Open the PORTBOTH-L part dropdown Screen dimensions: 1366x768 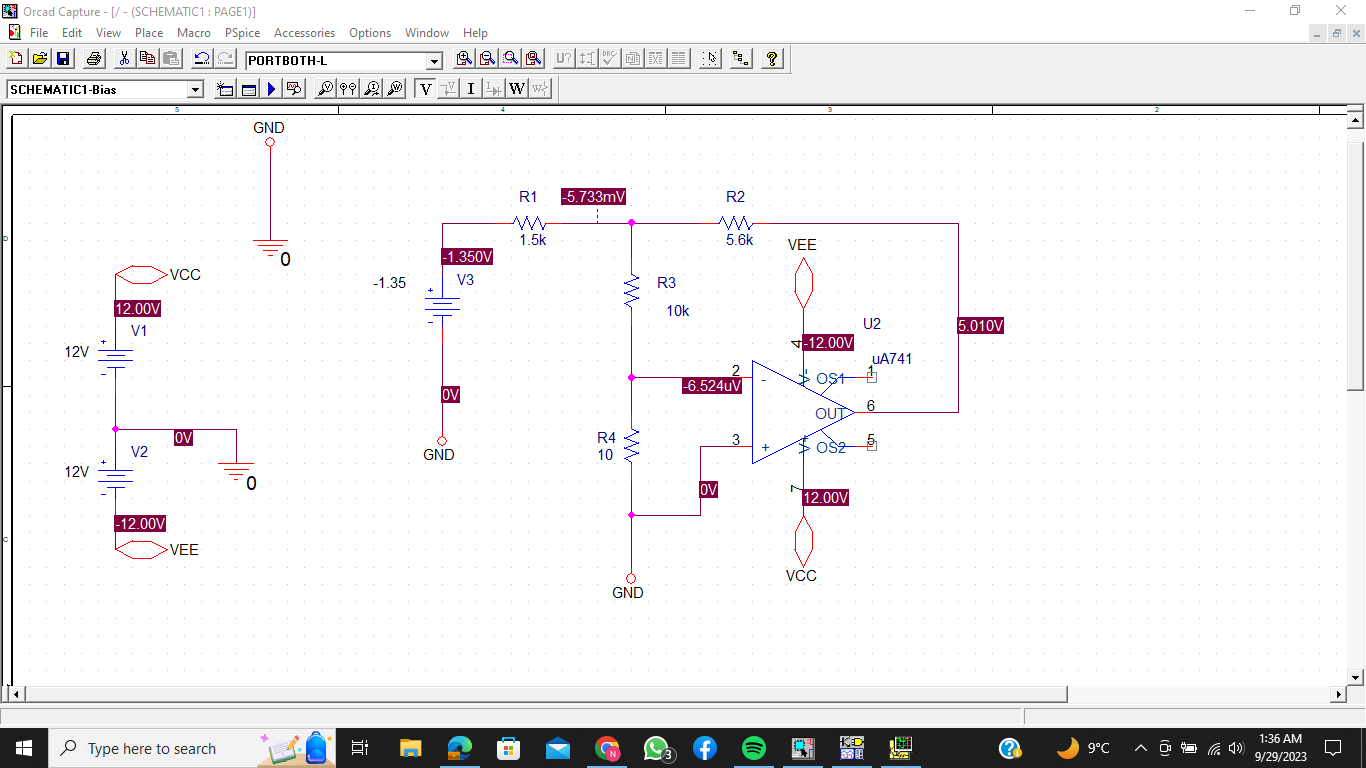click(433, 60)
